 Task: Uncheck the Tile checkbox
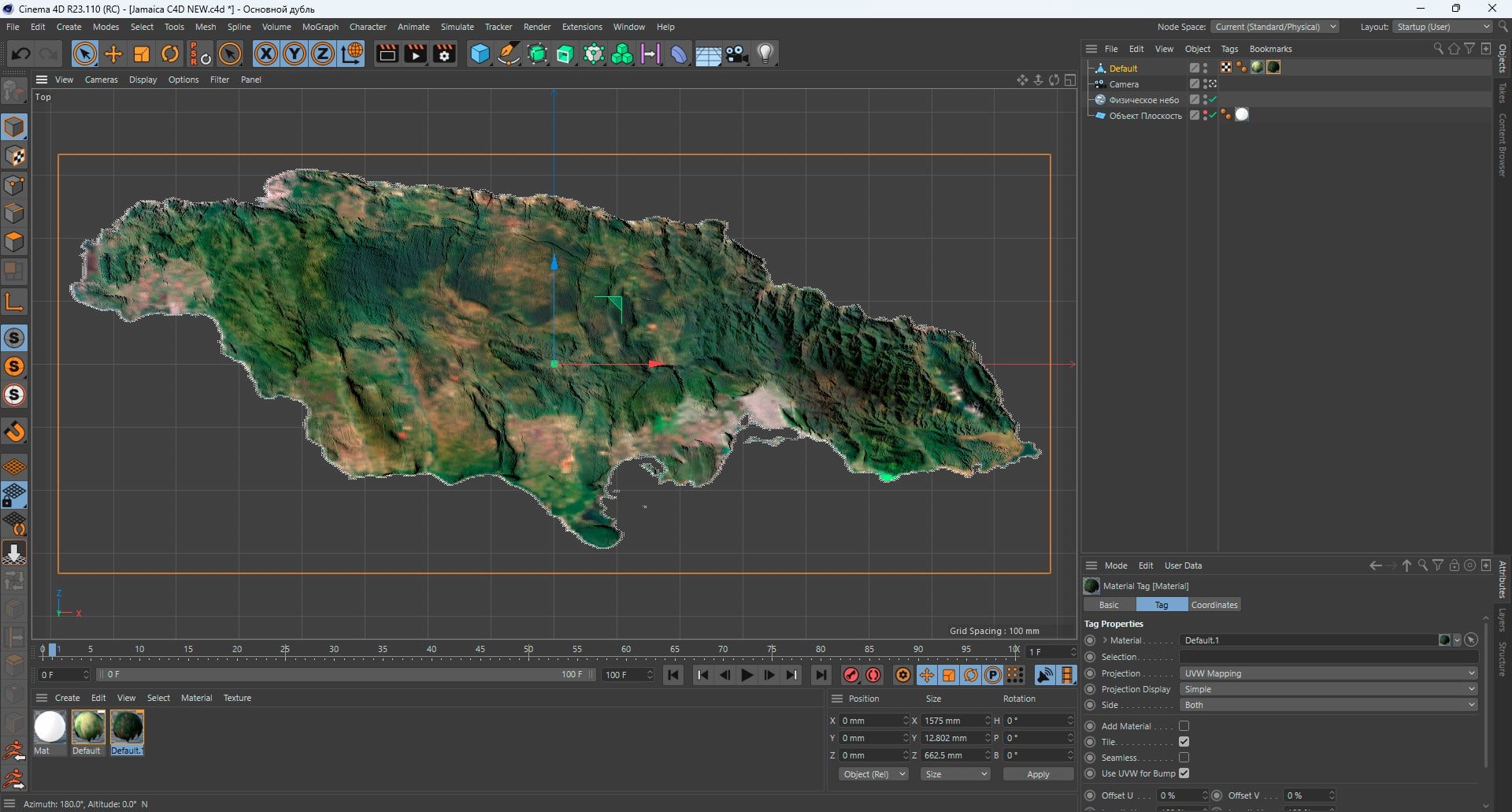coord(1184,742)
